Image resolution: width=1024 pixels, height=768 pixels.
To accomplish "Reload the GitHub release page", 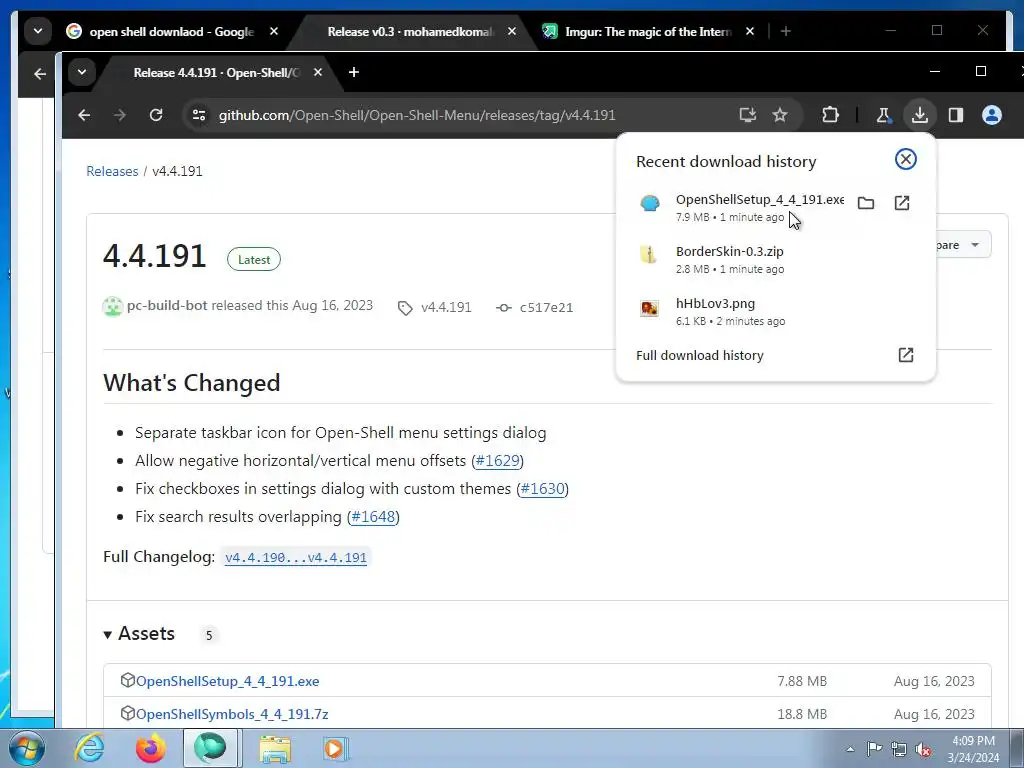I will pos(155,115).
